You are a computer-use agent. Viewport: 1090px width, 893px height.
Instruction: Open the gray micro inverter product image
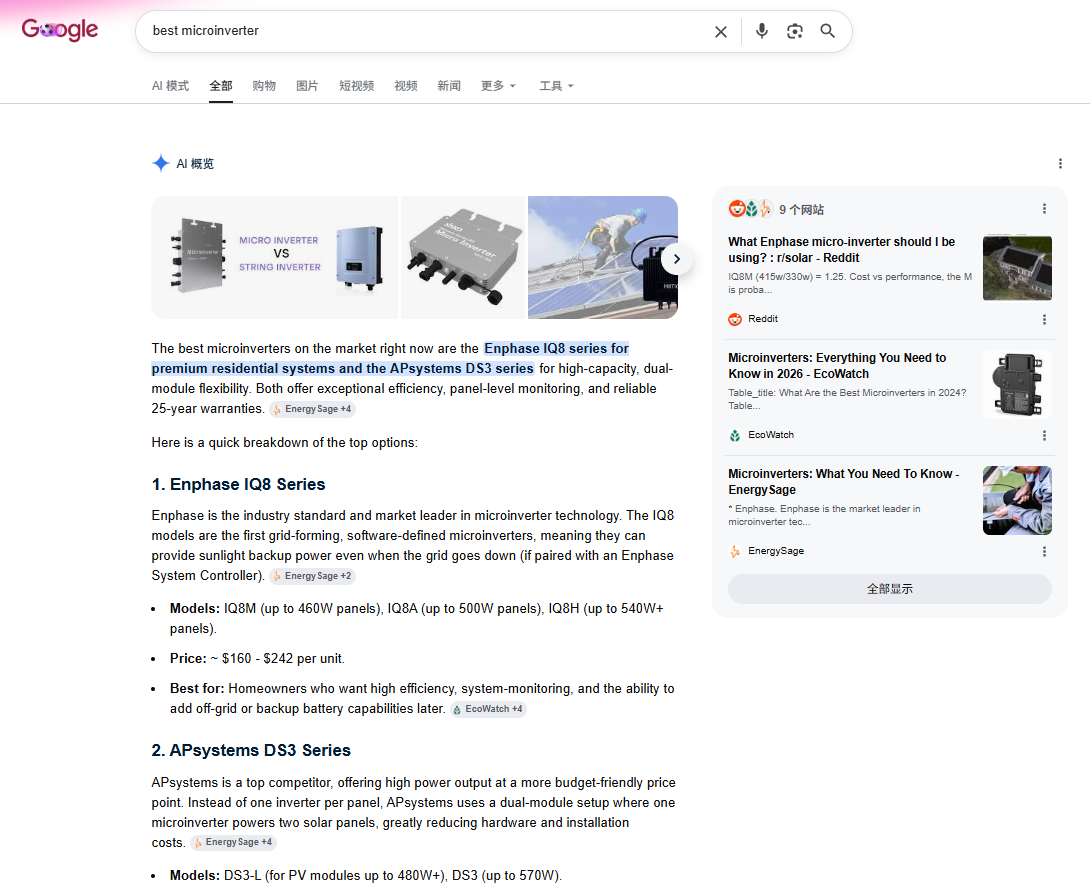tap(463, 257)
